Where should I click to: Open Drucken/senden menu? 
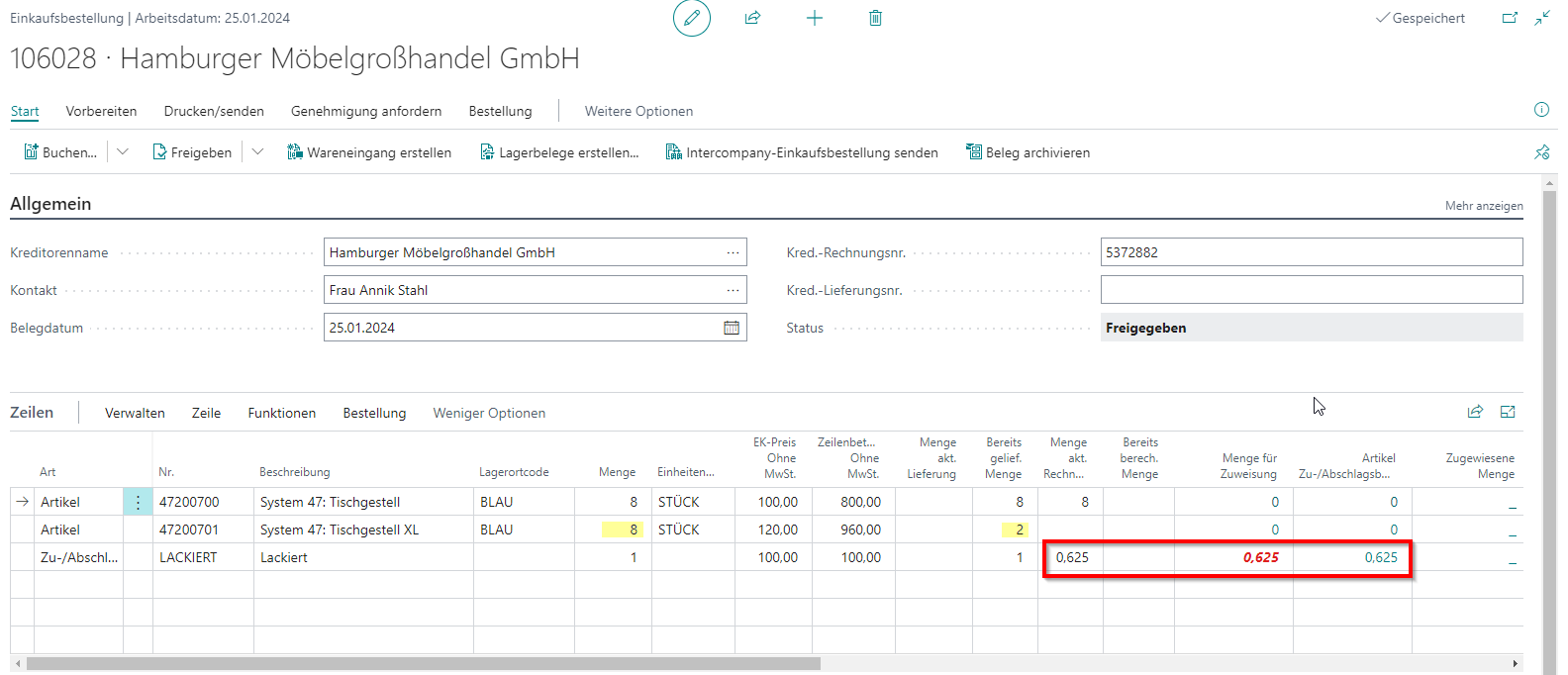pyautogui.click(x=214, y=111)
